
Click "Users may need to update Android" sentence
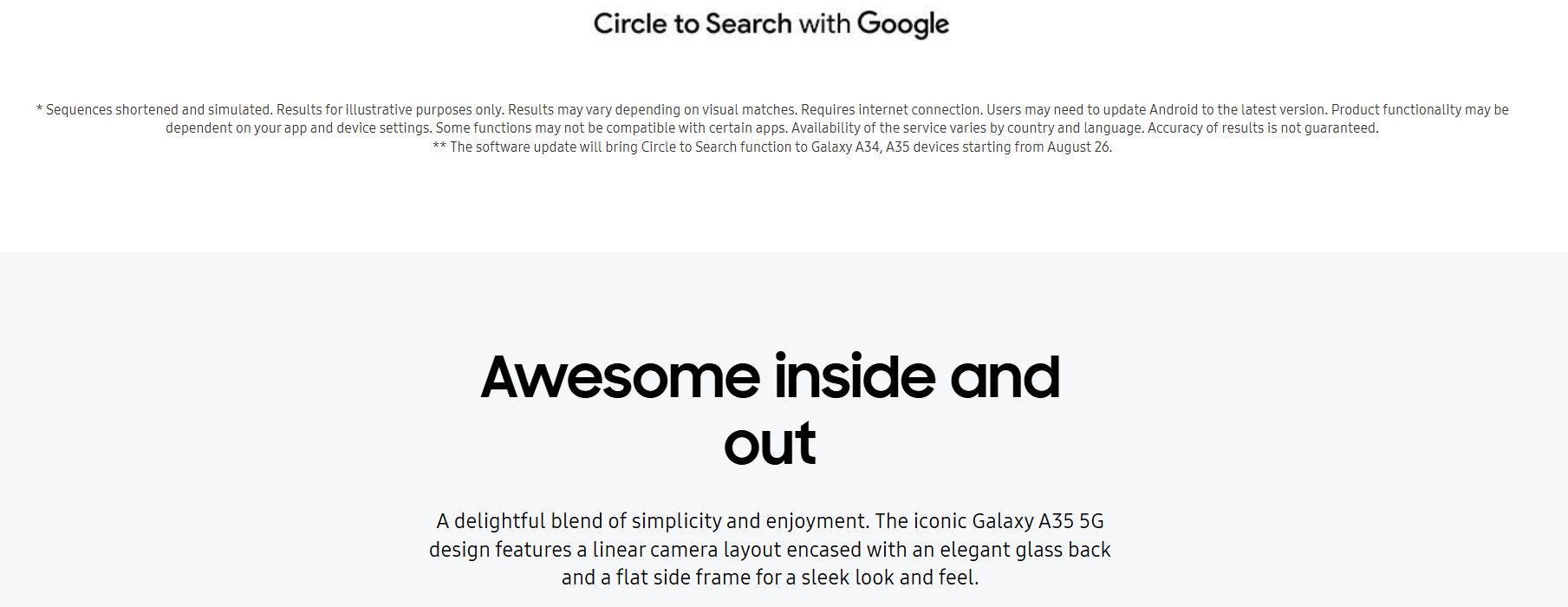pyautogui.click(x=1157, y=109)
